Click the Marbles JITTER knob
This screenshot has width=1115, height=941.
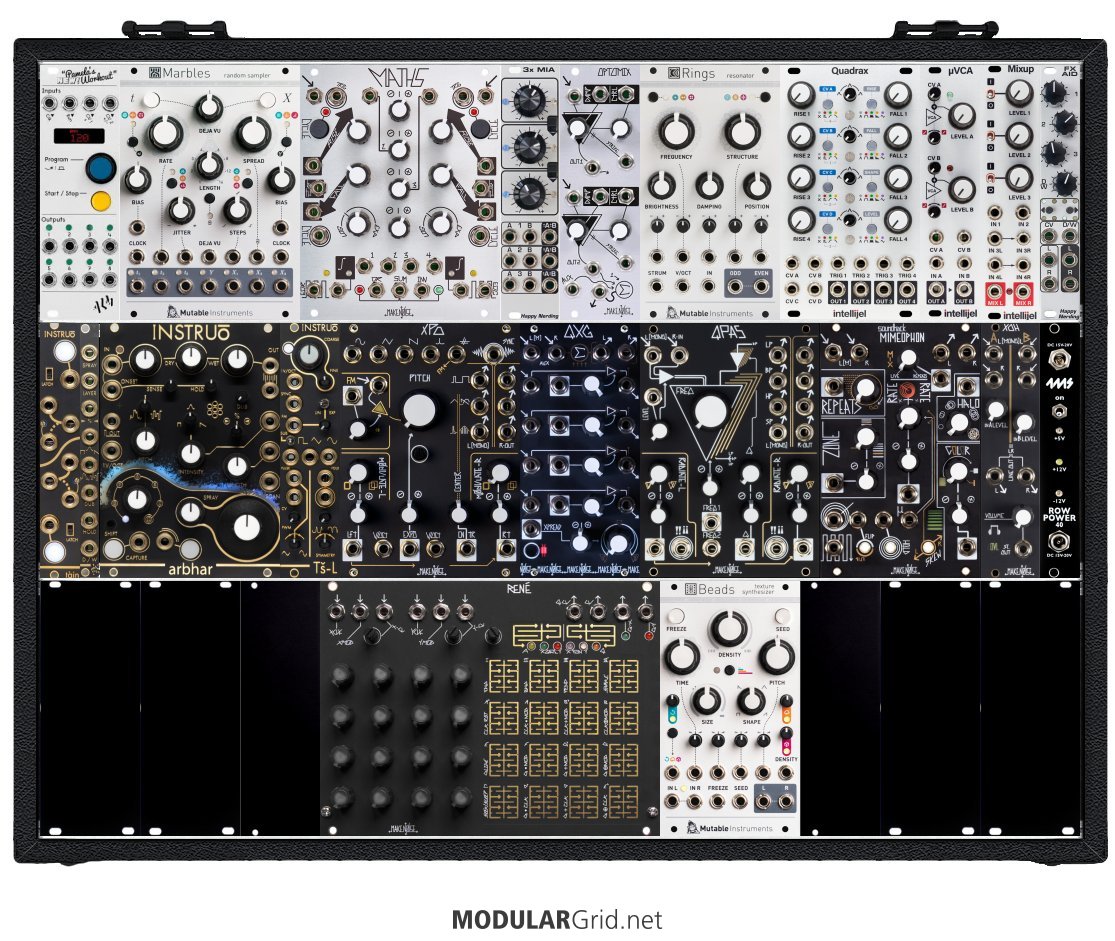point(181,210)
